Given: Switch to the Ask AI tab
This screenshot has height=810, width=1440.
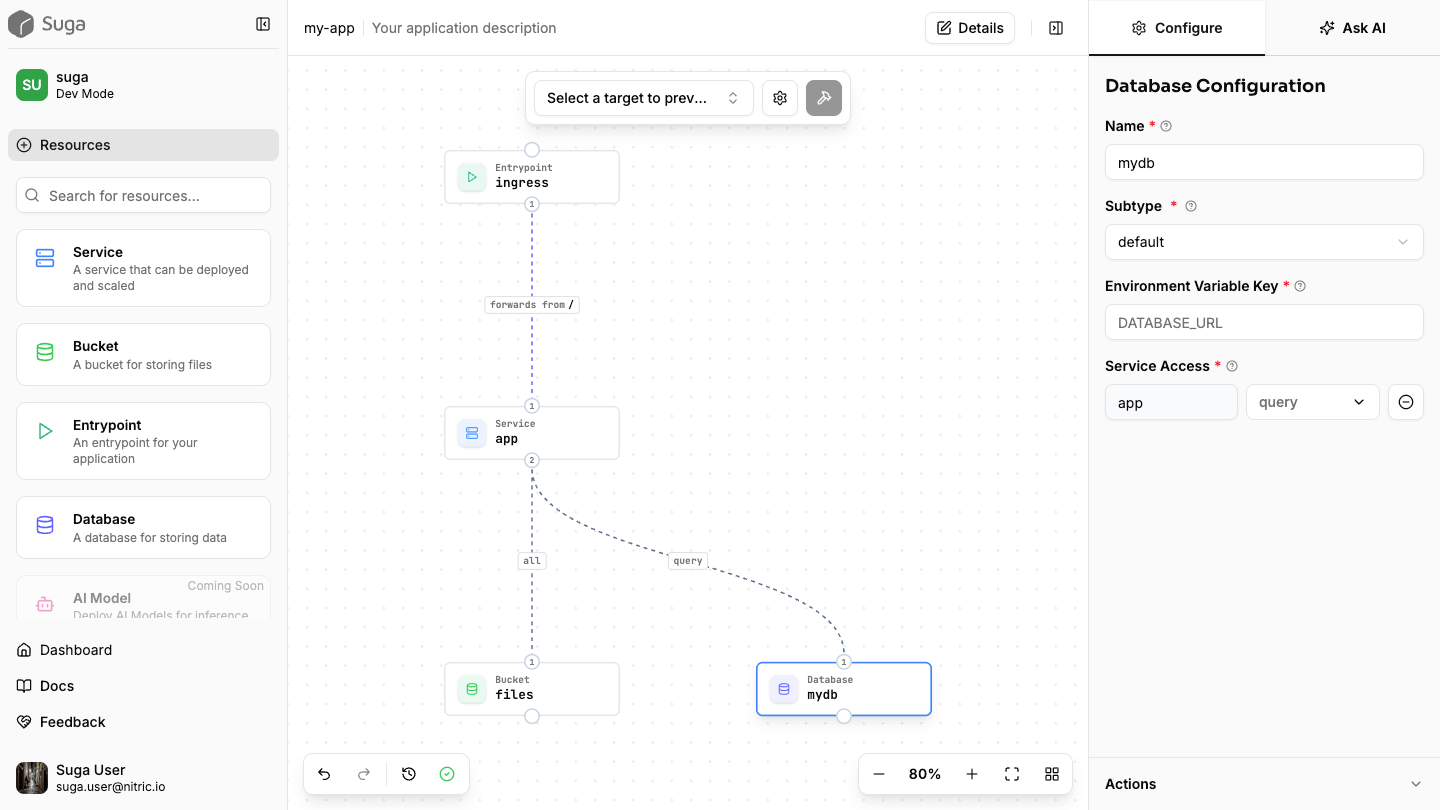Looking at the screenshot, I should pos(1352,28).
